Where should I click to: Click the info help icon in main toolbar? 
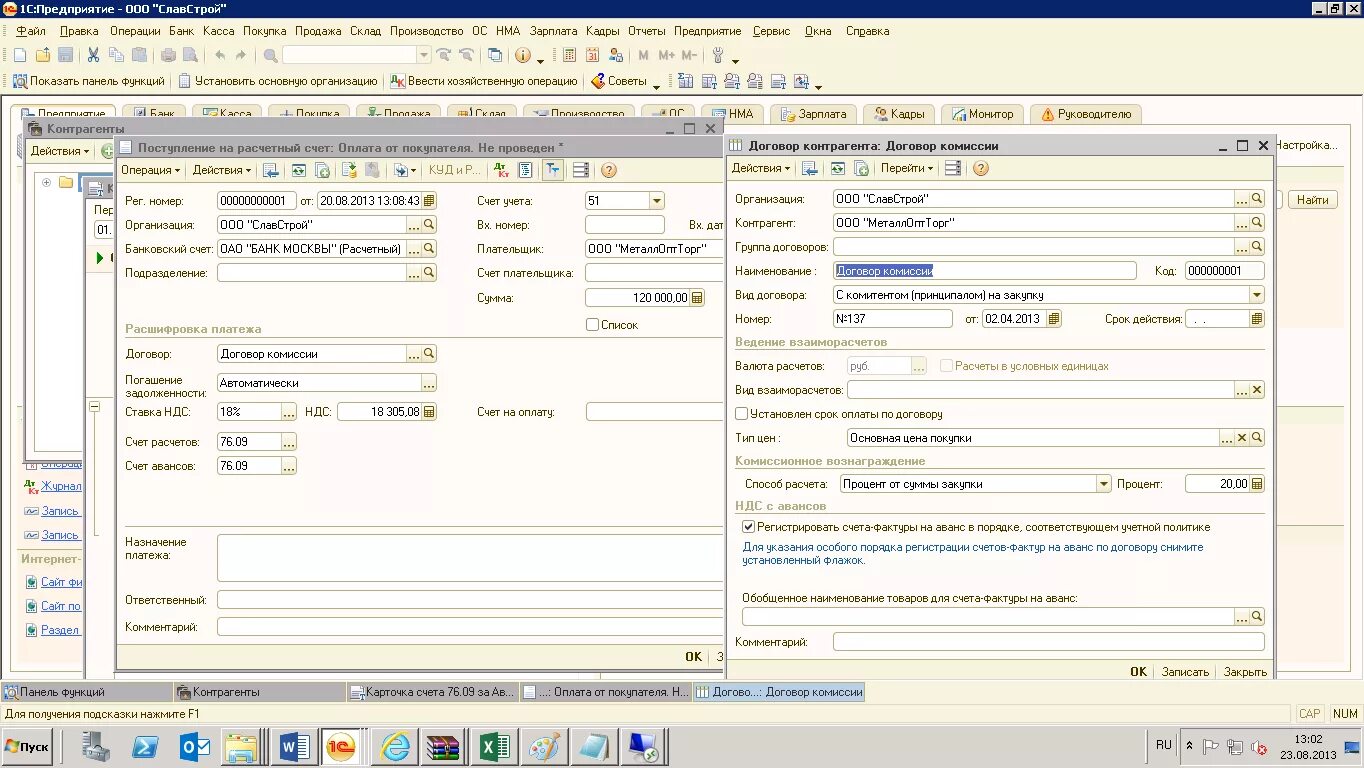[x=522, y=56]
